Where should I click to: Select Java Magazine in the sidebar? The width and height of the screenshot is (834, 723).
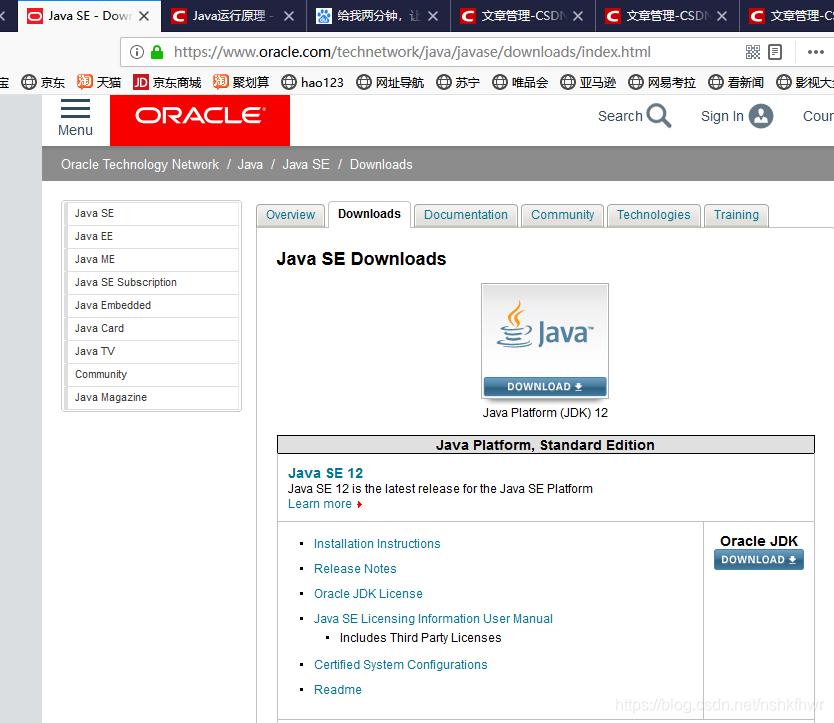click(x=152, y=397)
